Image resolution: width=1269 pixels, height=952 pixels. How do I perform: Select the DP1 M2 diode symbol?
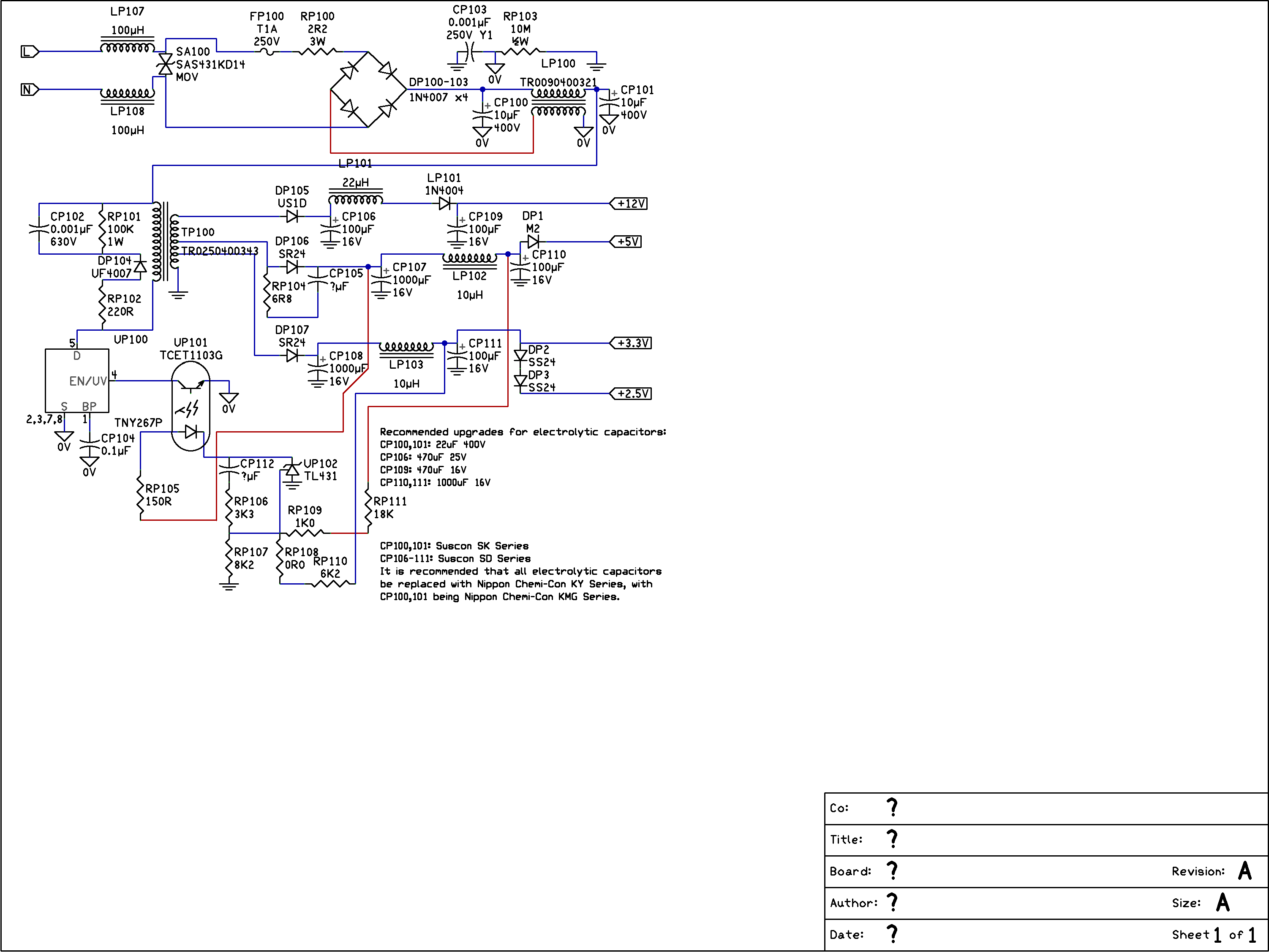tap(533, 242)
